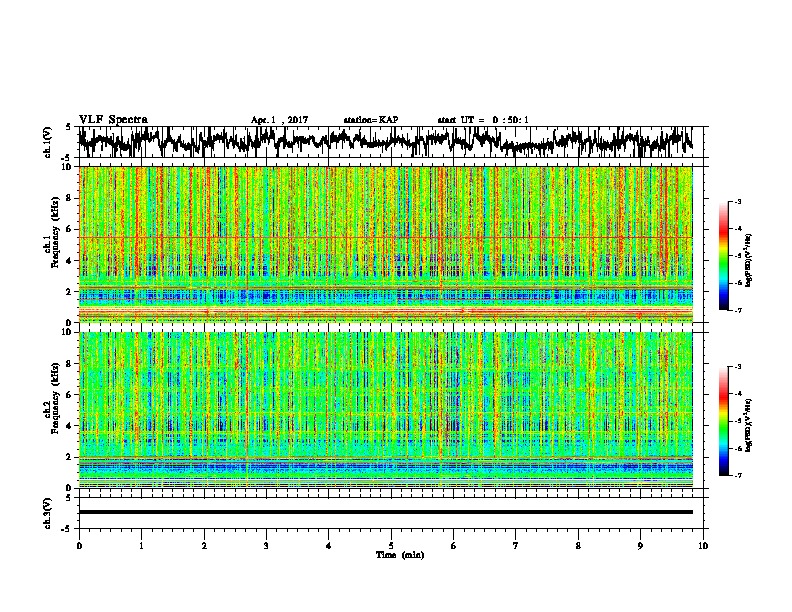Click the "3" tick on the time axis

point(266,546)
